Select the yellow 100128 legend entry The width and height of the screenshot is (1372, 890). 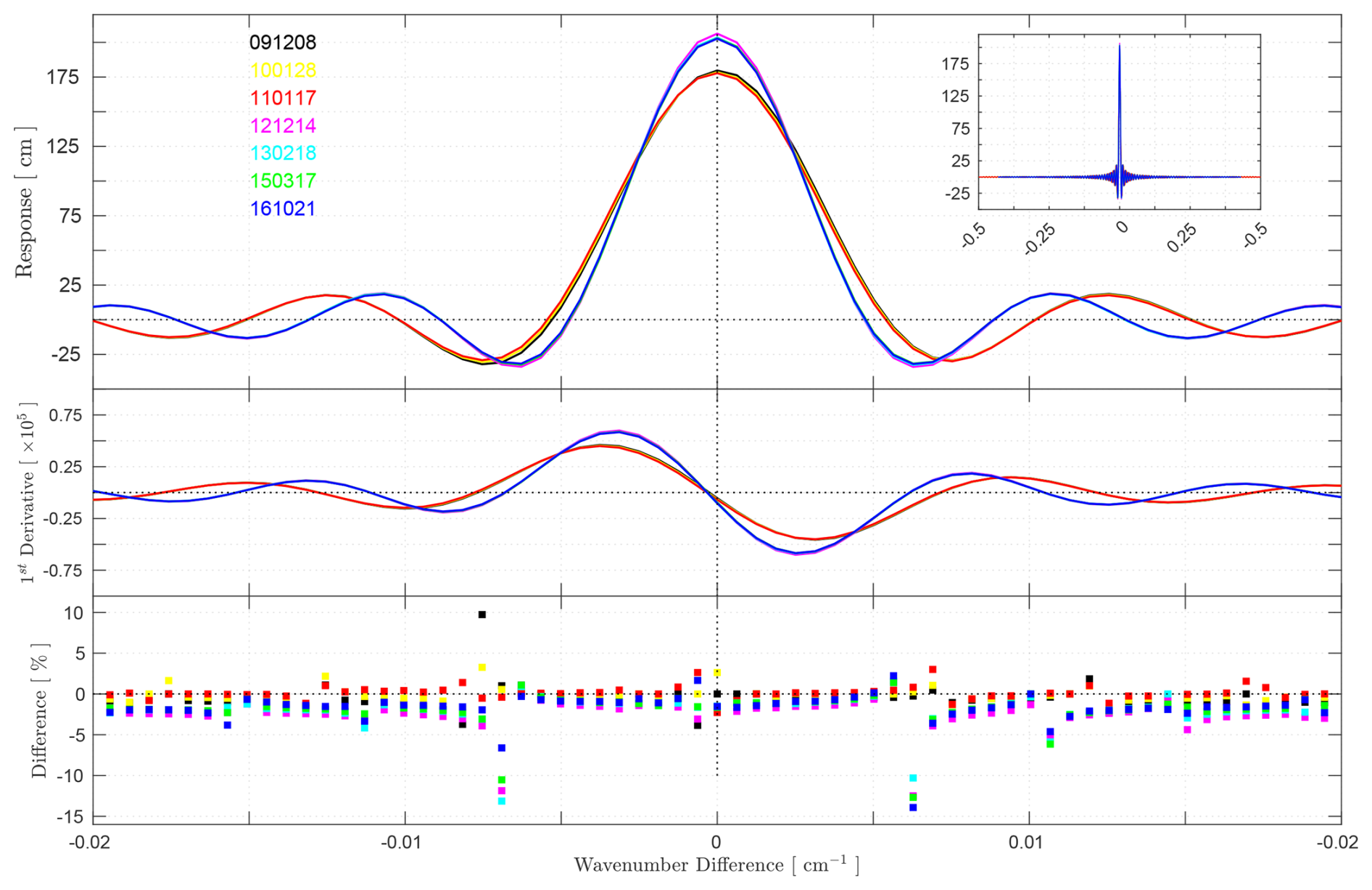point(282,70)
